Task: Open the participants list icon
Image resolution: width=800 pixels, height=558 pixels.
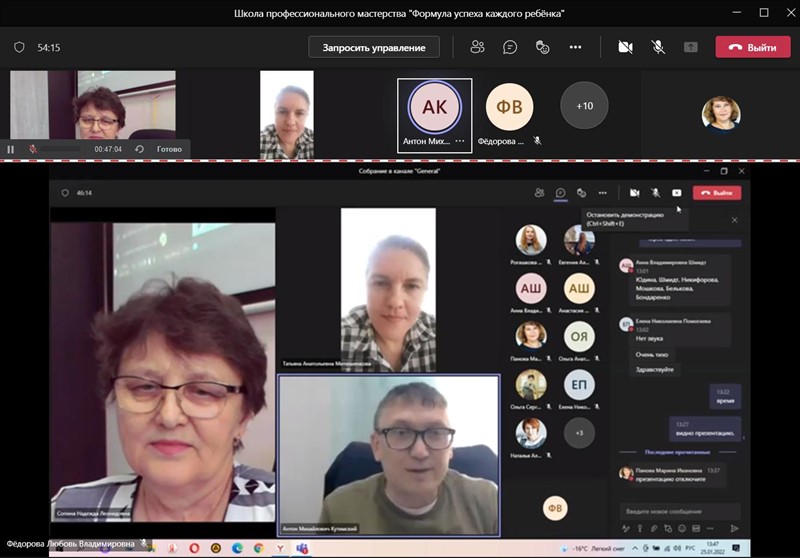Action: [x=477, y=47]
